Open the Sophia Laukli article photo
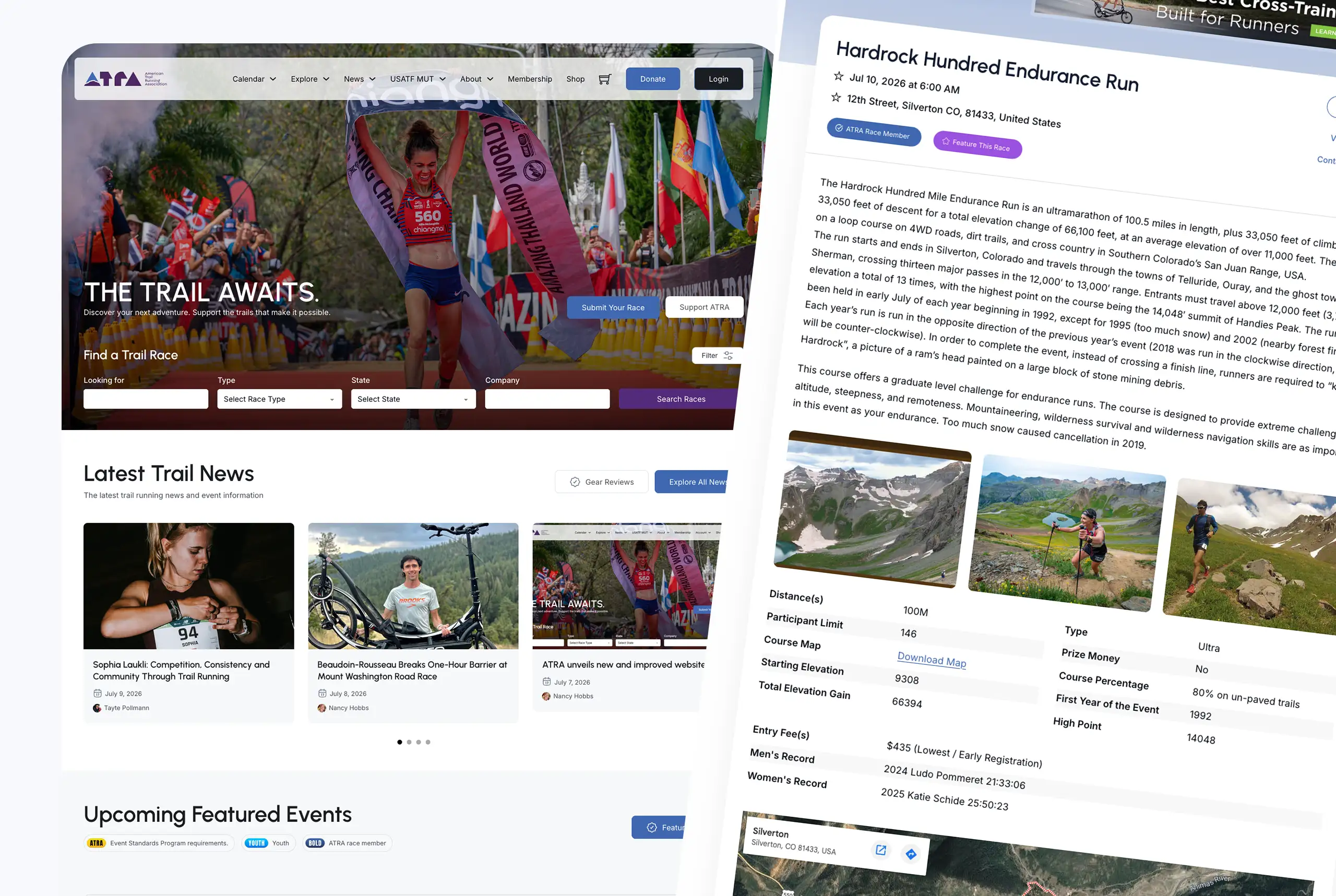Screen dimensions: 1336x896 click(188, 586)
